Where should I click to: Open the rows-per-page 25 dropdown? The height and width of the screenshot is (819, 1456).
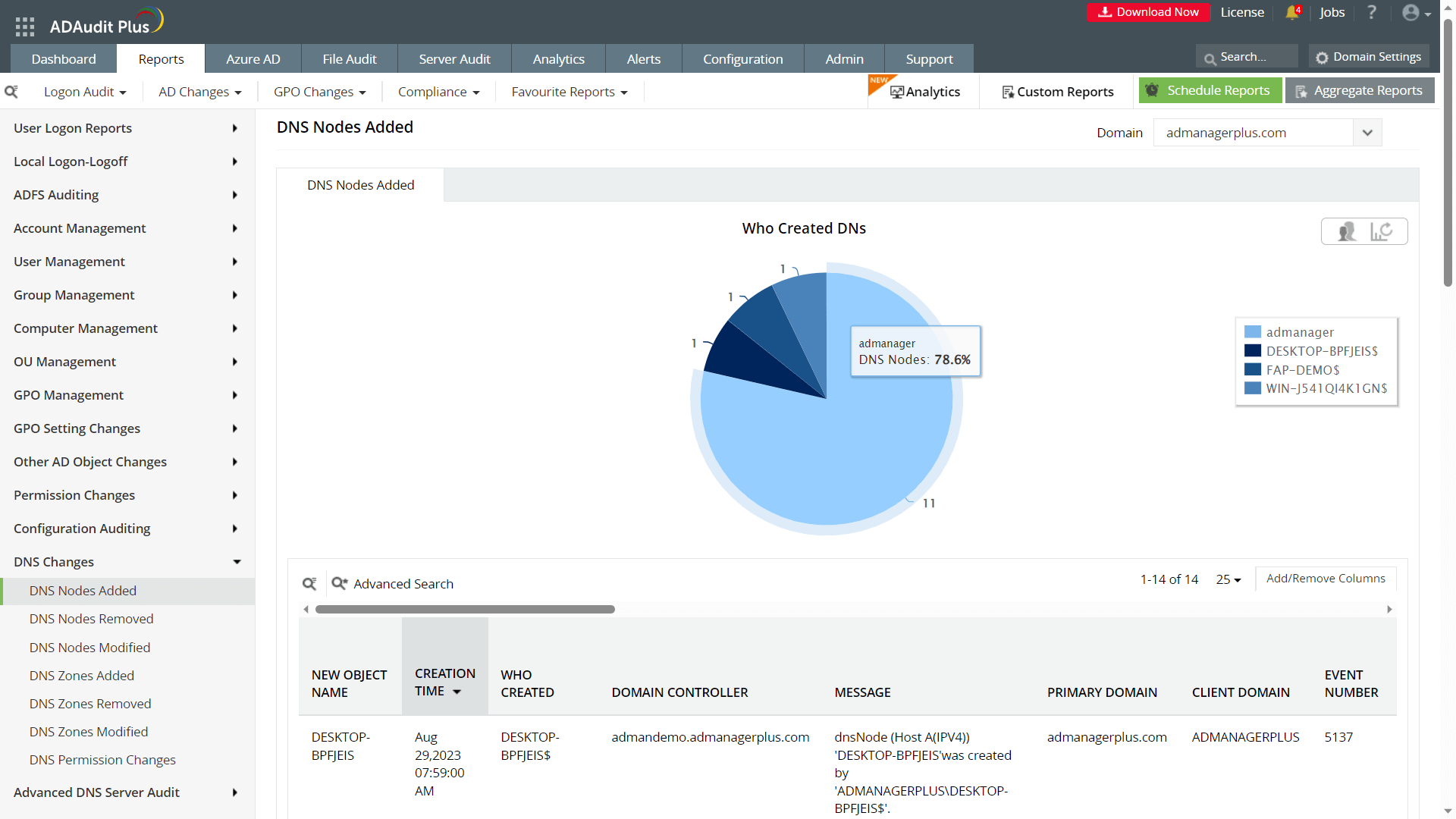[1228, 579]
